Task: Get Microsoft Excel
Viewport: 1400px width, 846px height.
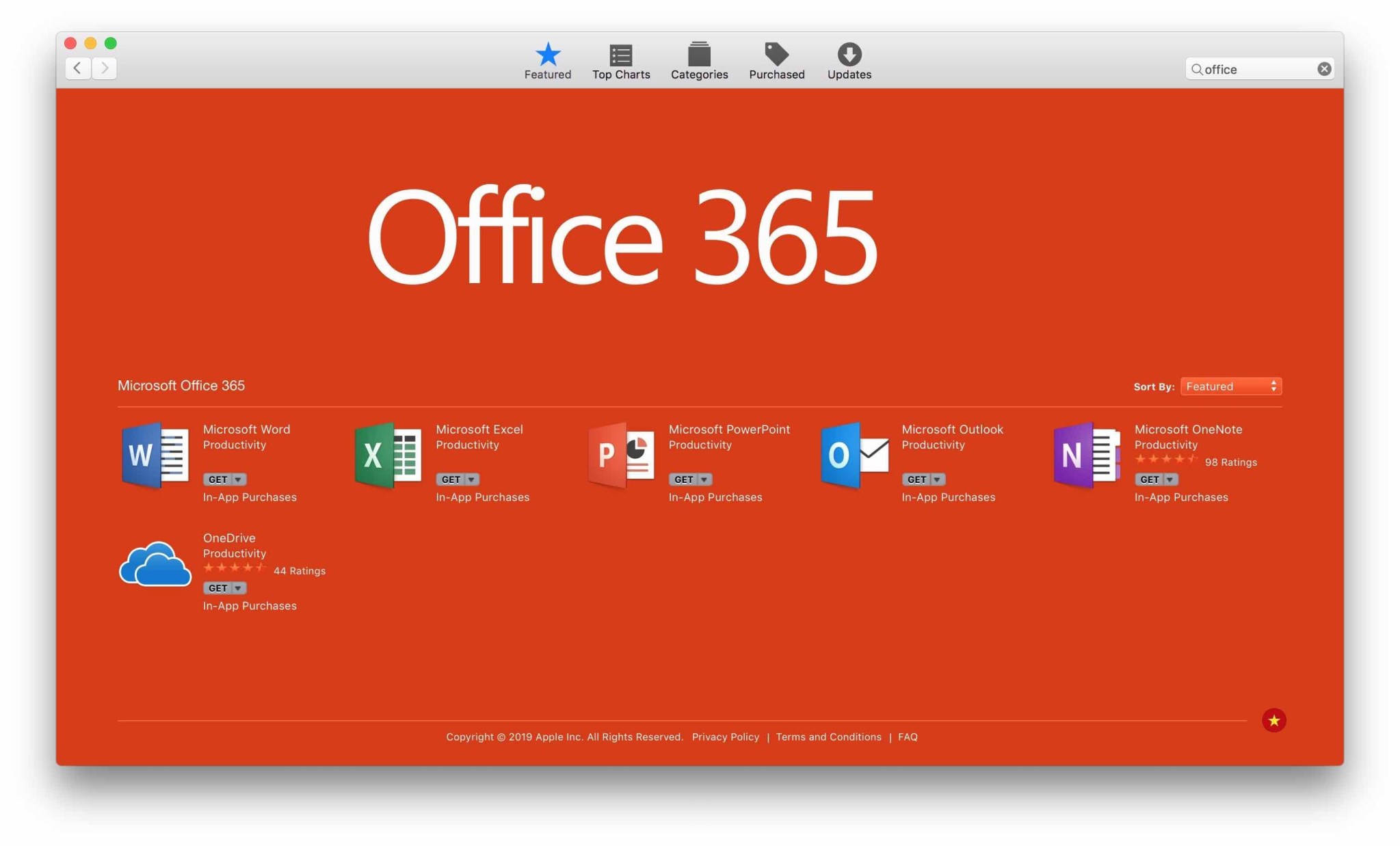Action: (451, 479)
